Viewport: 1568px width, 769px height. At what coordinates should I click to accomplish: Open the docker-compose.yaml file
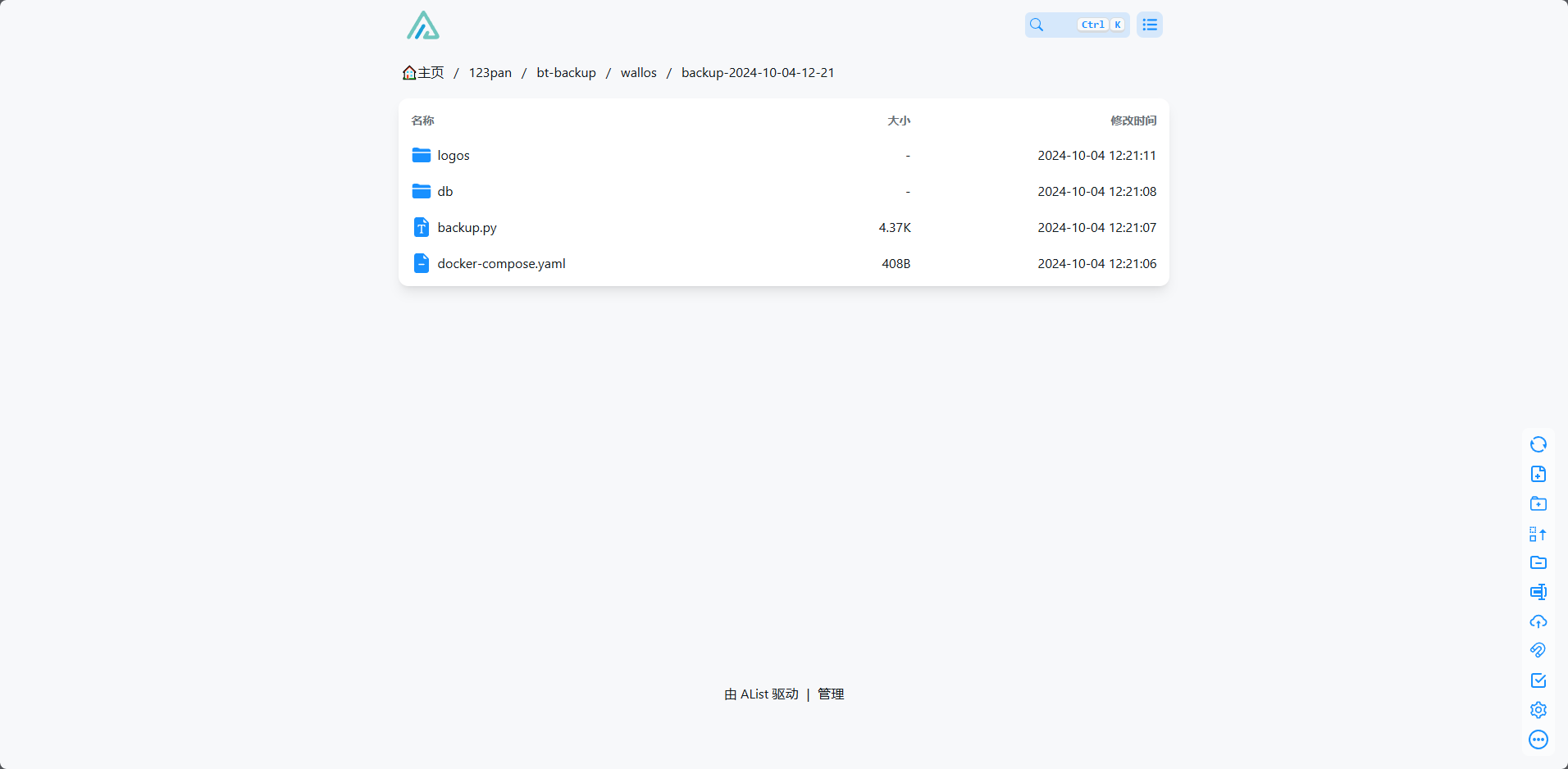(501, 264)
